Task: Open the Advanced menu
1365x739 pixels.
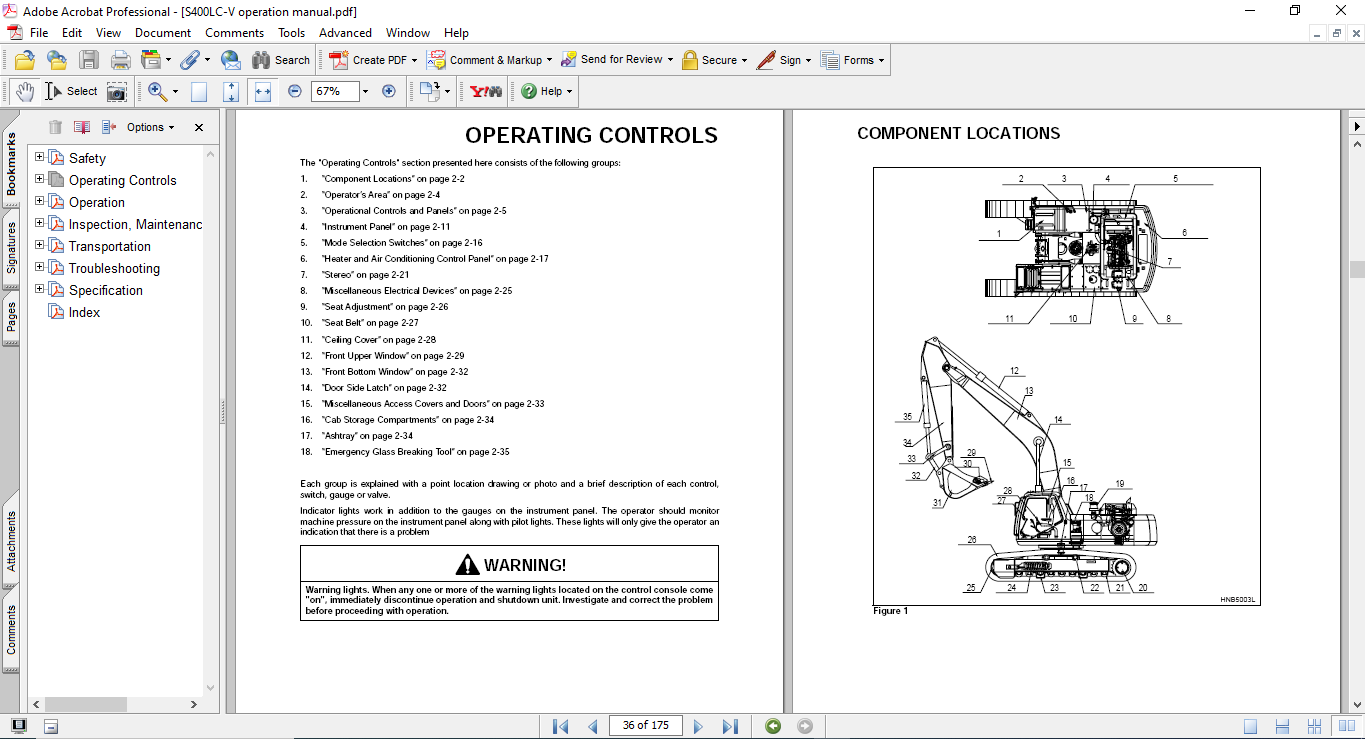Action: (345, 33)
